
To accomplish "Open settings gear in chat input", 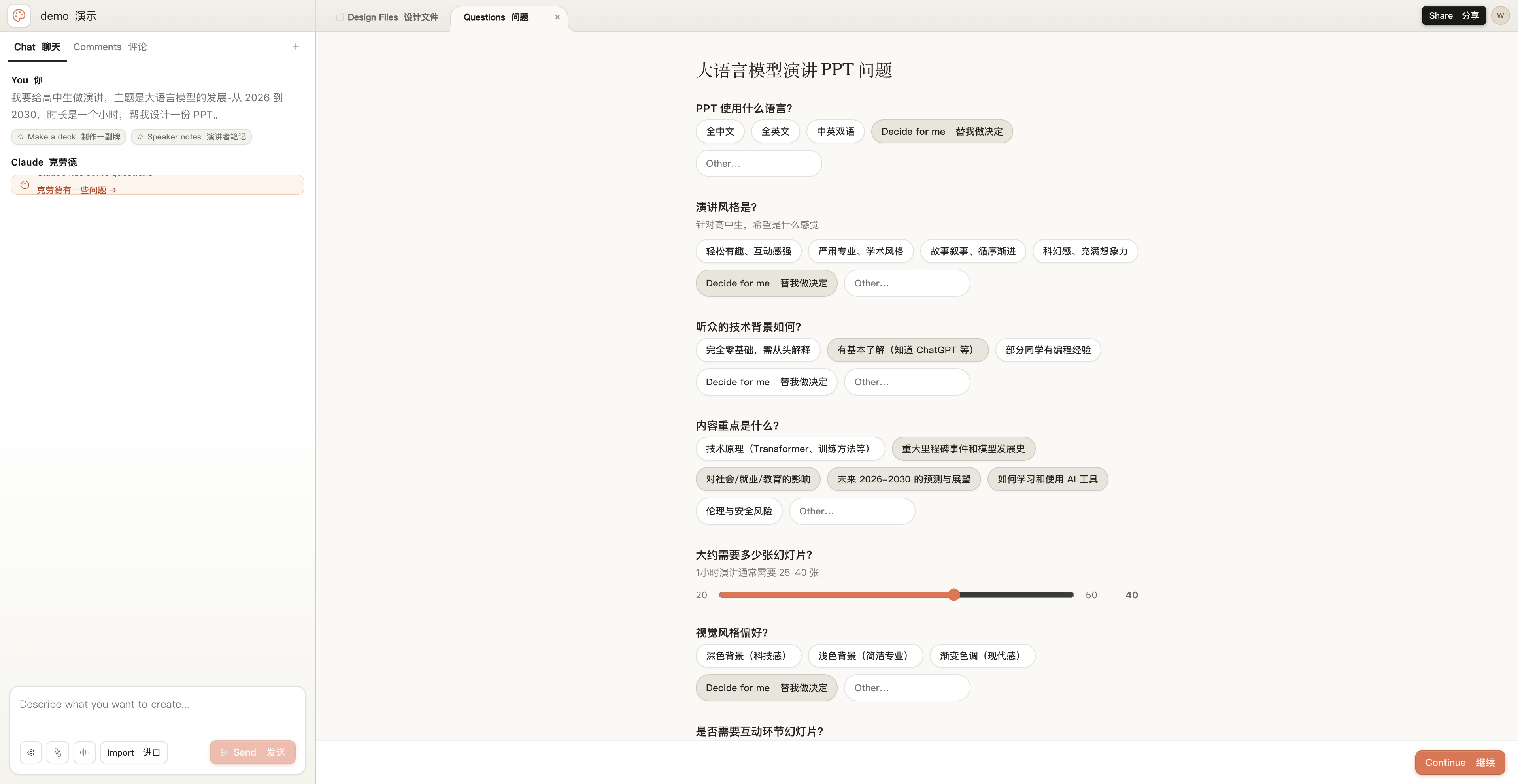I will tap(31, 752).
